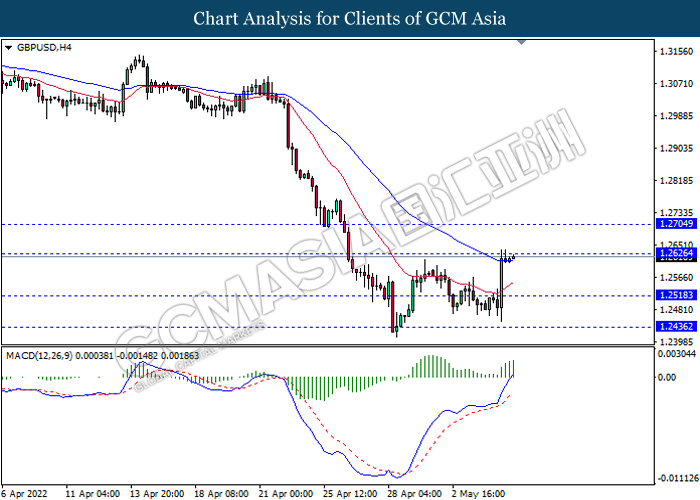Click the 0.003044 MACD scale value
This screenshot has height=500, width=700.
(x=677, y=354)
